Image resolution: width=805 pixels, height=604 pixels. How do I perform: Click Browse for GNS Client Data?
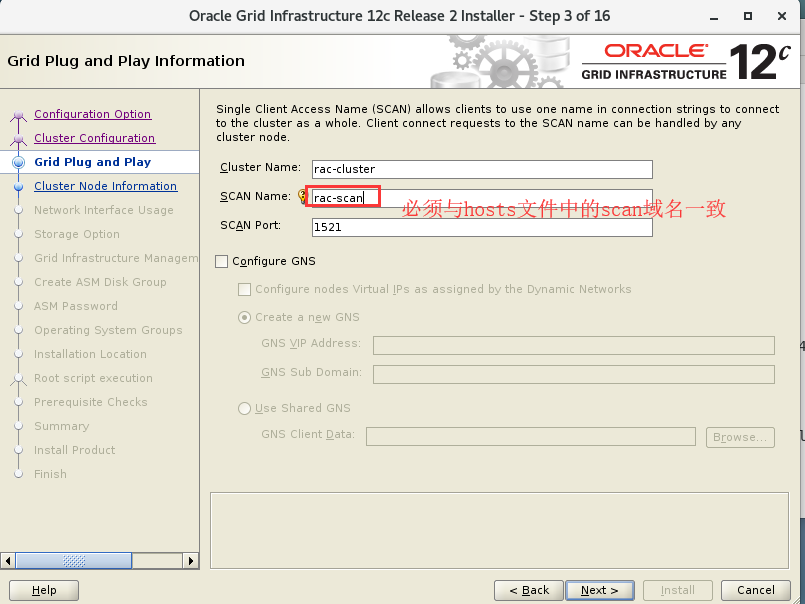(x=740, y=438)
